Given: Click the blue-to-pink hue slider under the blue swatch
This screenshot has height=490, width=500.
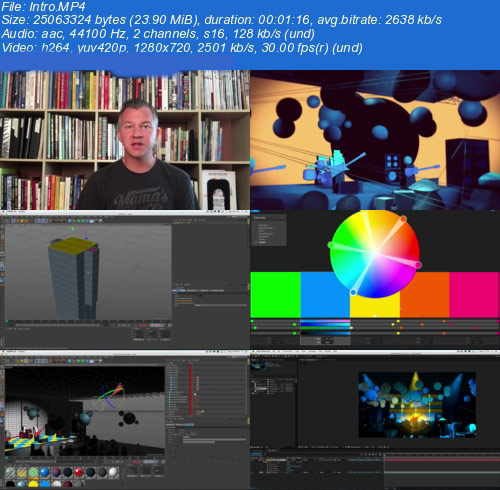Looking at the screenshot, I should (325, 322).
